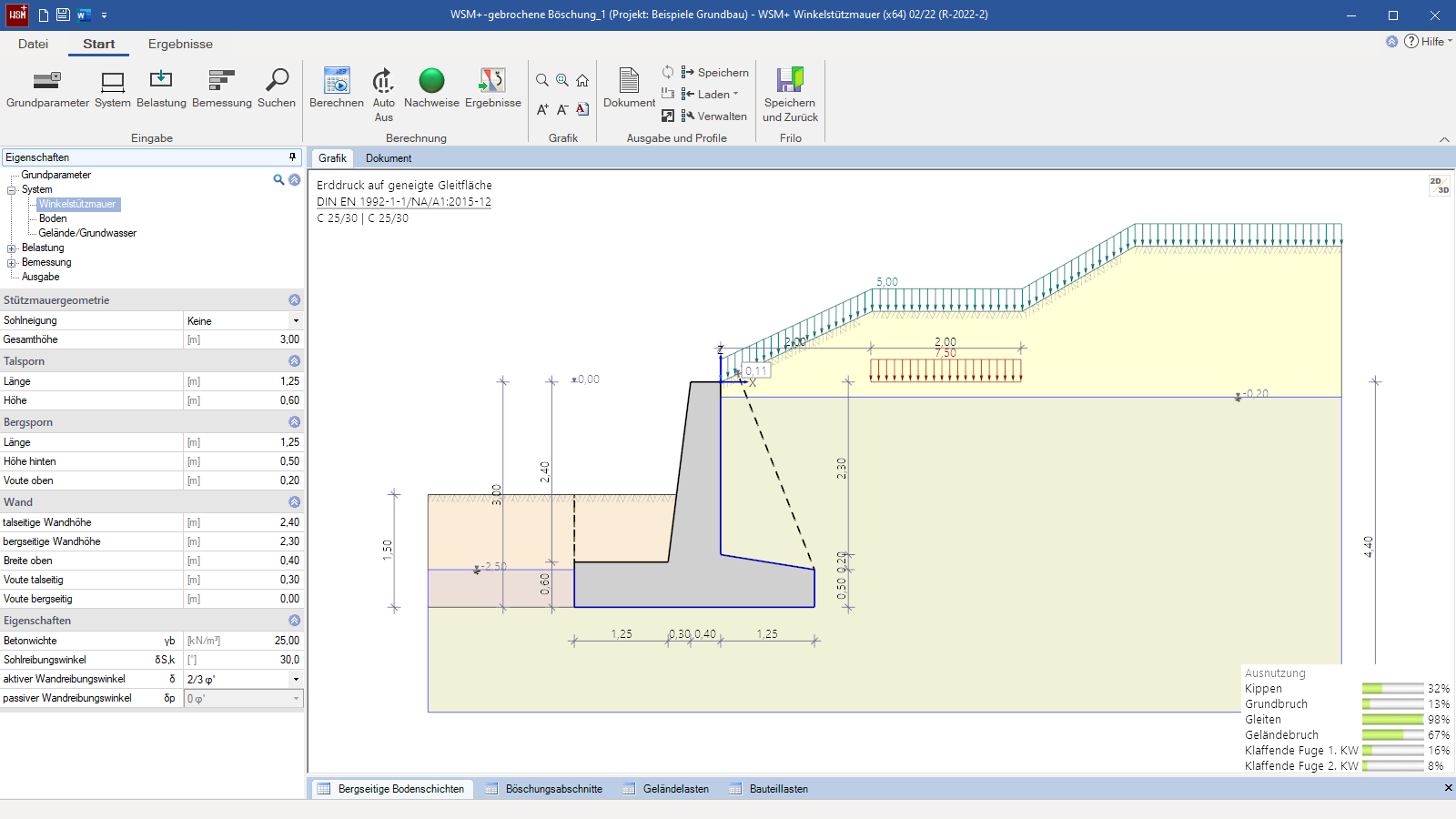Open the Grundparameter input
The width and height of the screenshot is (1456, 819).
coord(47,89)
